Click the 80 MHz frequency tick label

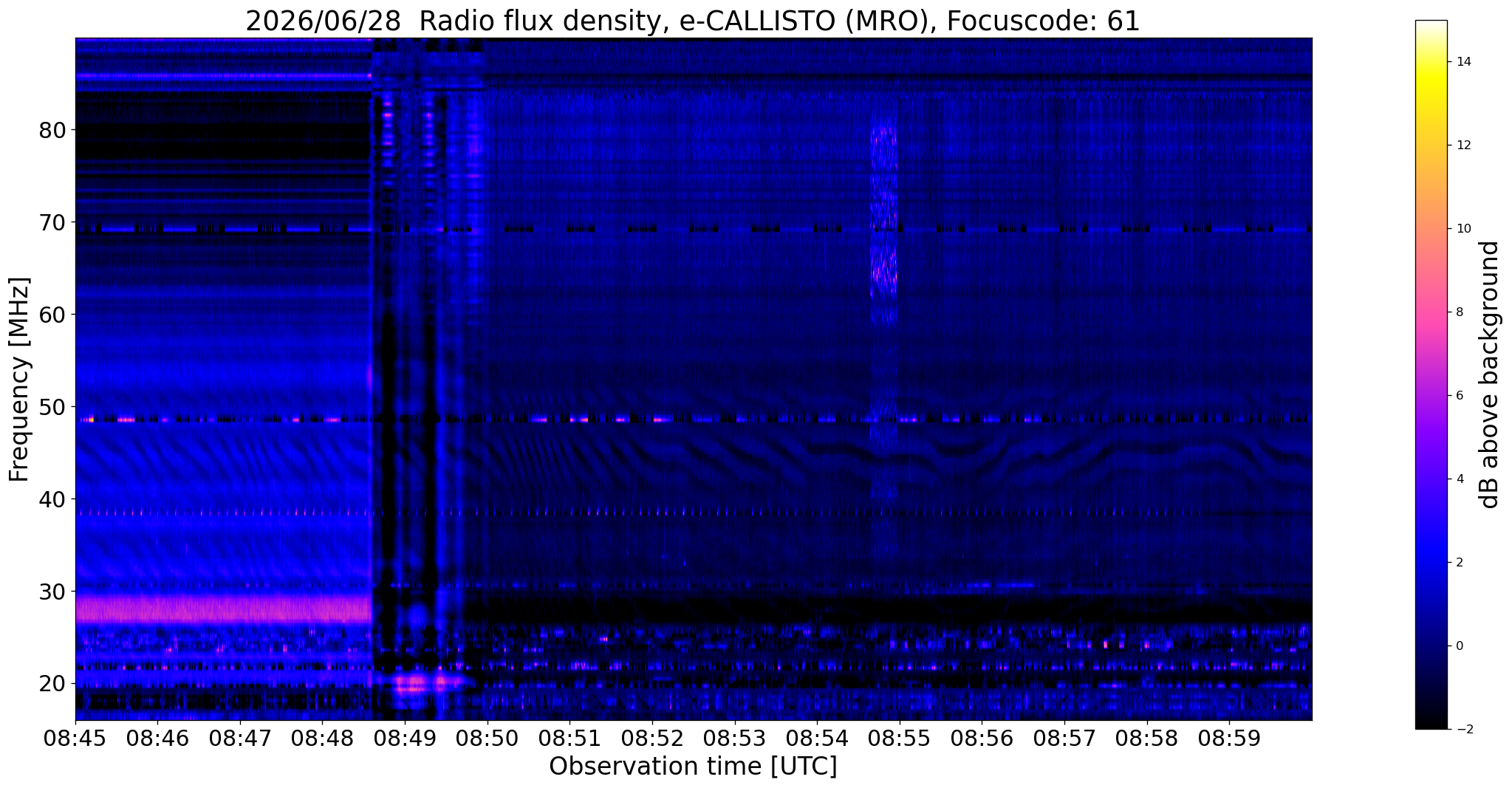point(52,131)
